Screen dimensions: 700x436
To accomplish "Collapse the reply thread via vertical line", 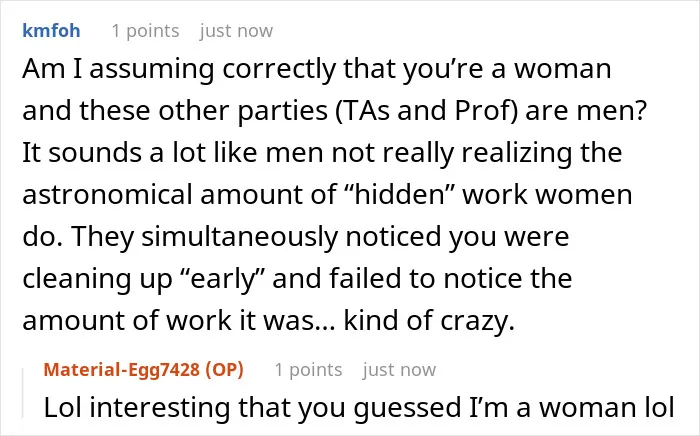I will [x=23, y=394].
